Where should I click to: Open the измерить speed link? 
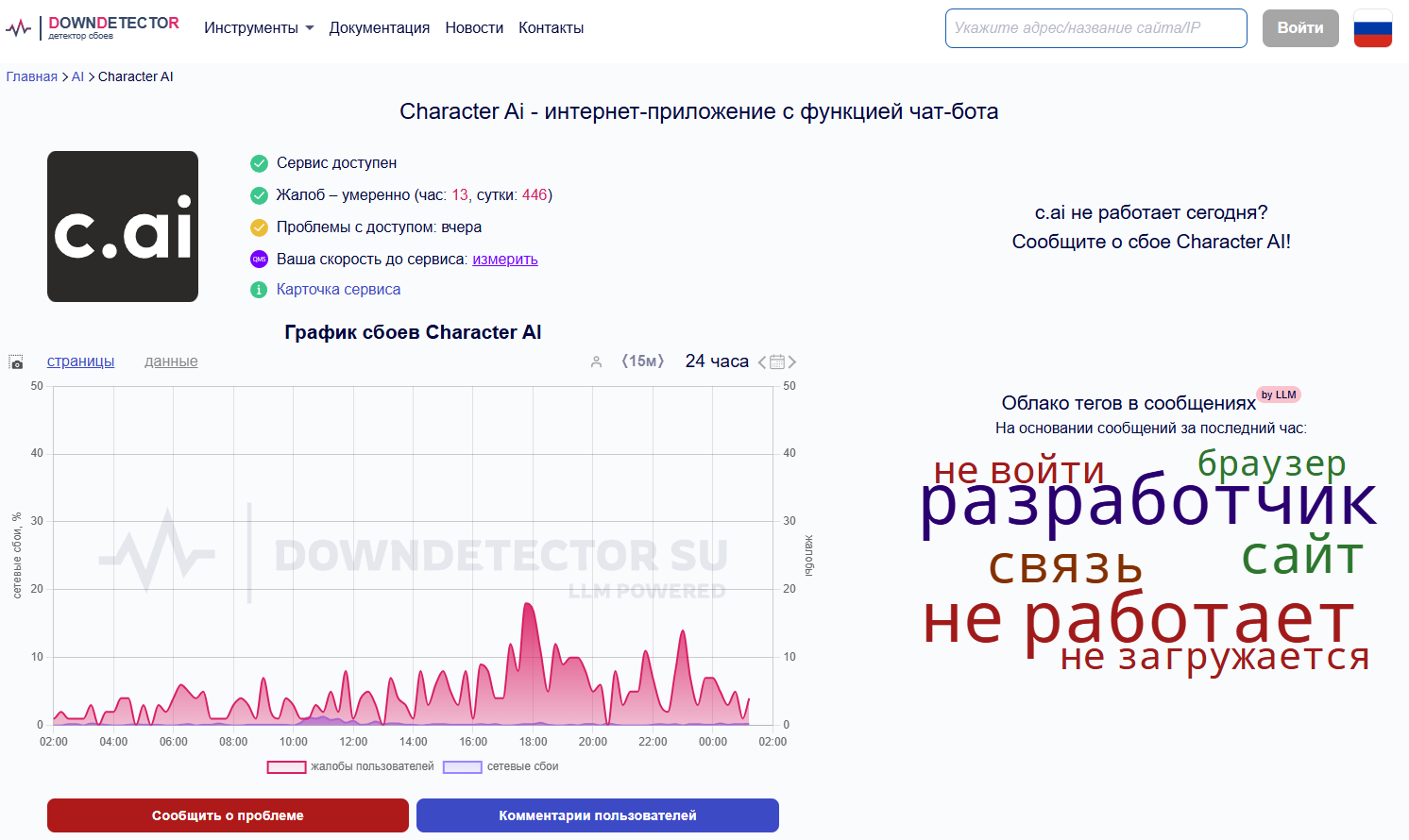pyautogui.click(x=505, y=260)
